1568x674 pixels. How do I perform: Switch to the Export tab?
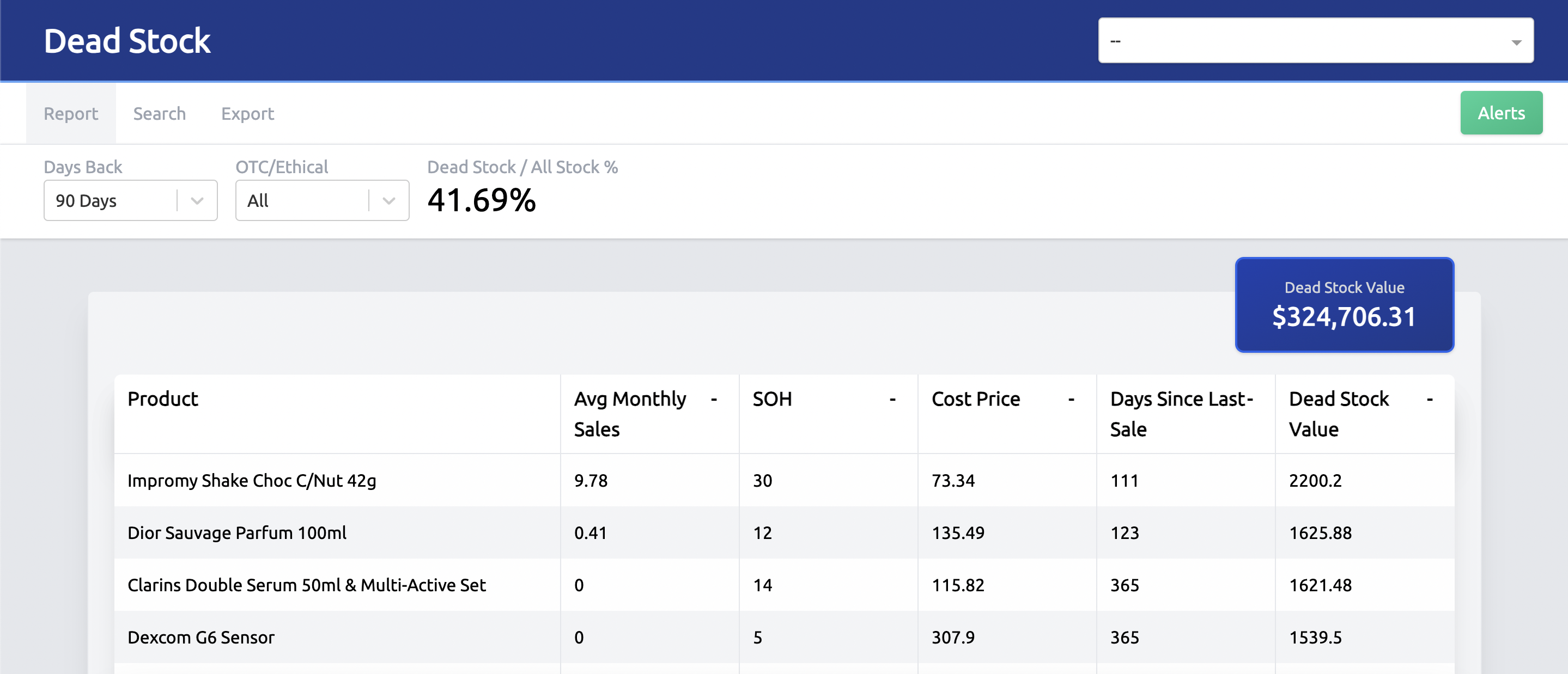(247, 113)
